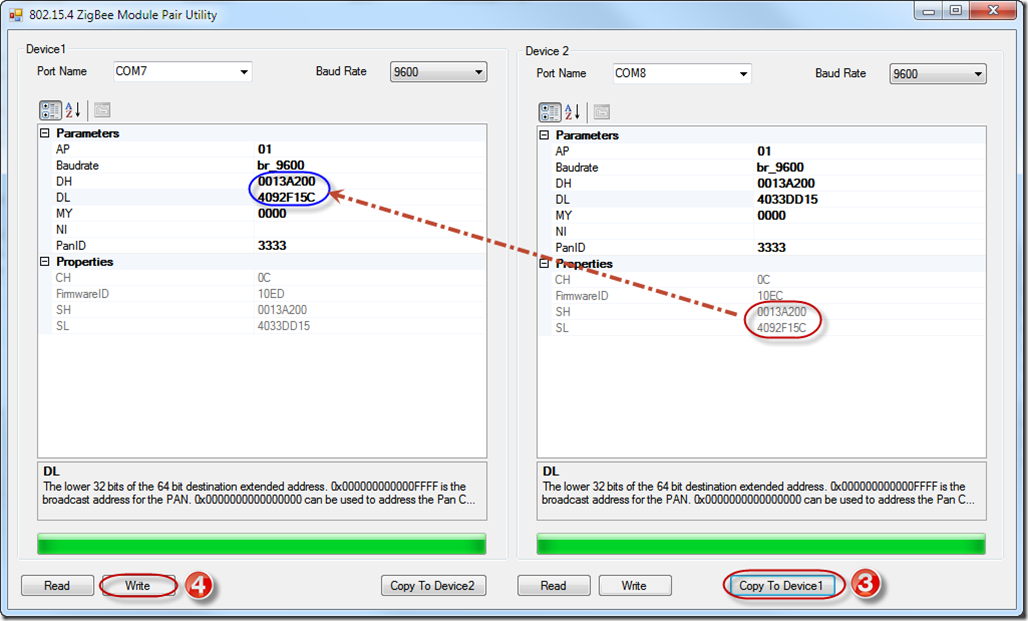This screenshot has width=1028, height=621.
Task: Maximize the ZigBee Module Pair Utility window
Action: coord(956,11)
